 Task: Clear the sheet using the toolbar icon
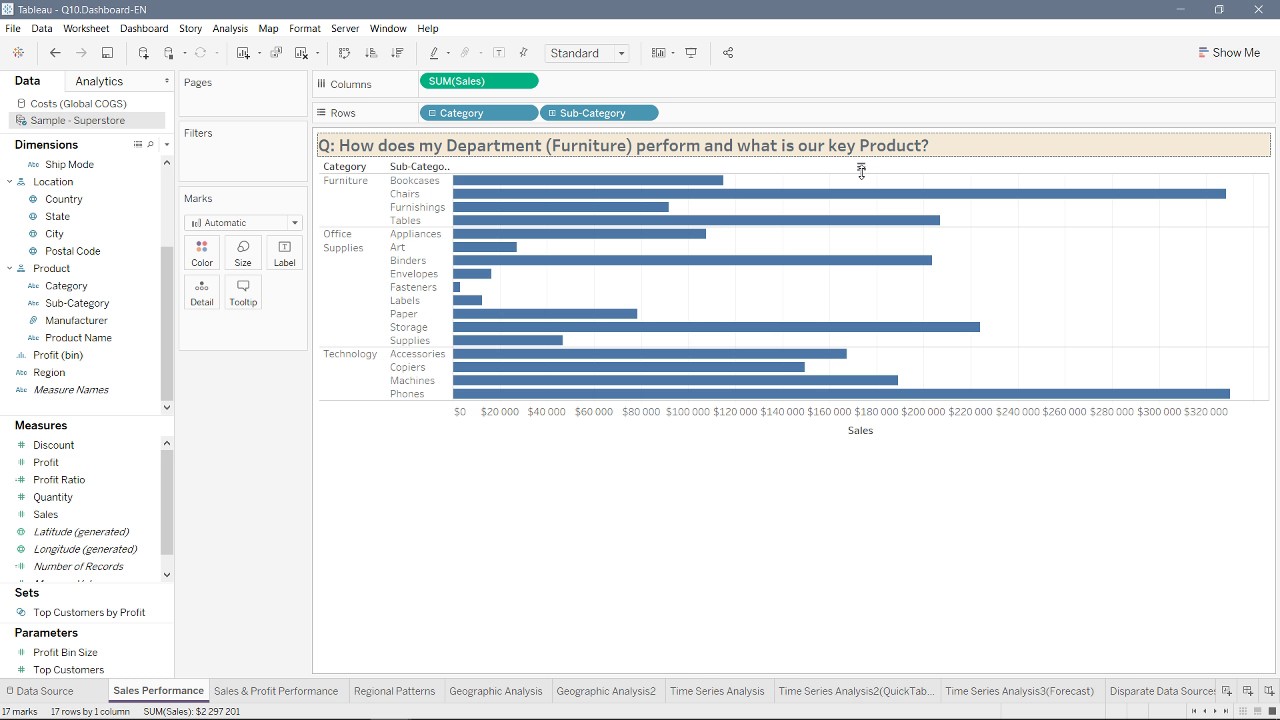tap(301, 53)
